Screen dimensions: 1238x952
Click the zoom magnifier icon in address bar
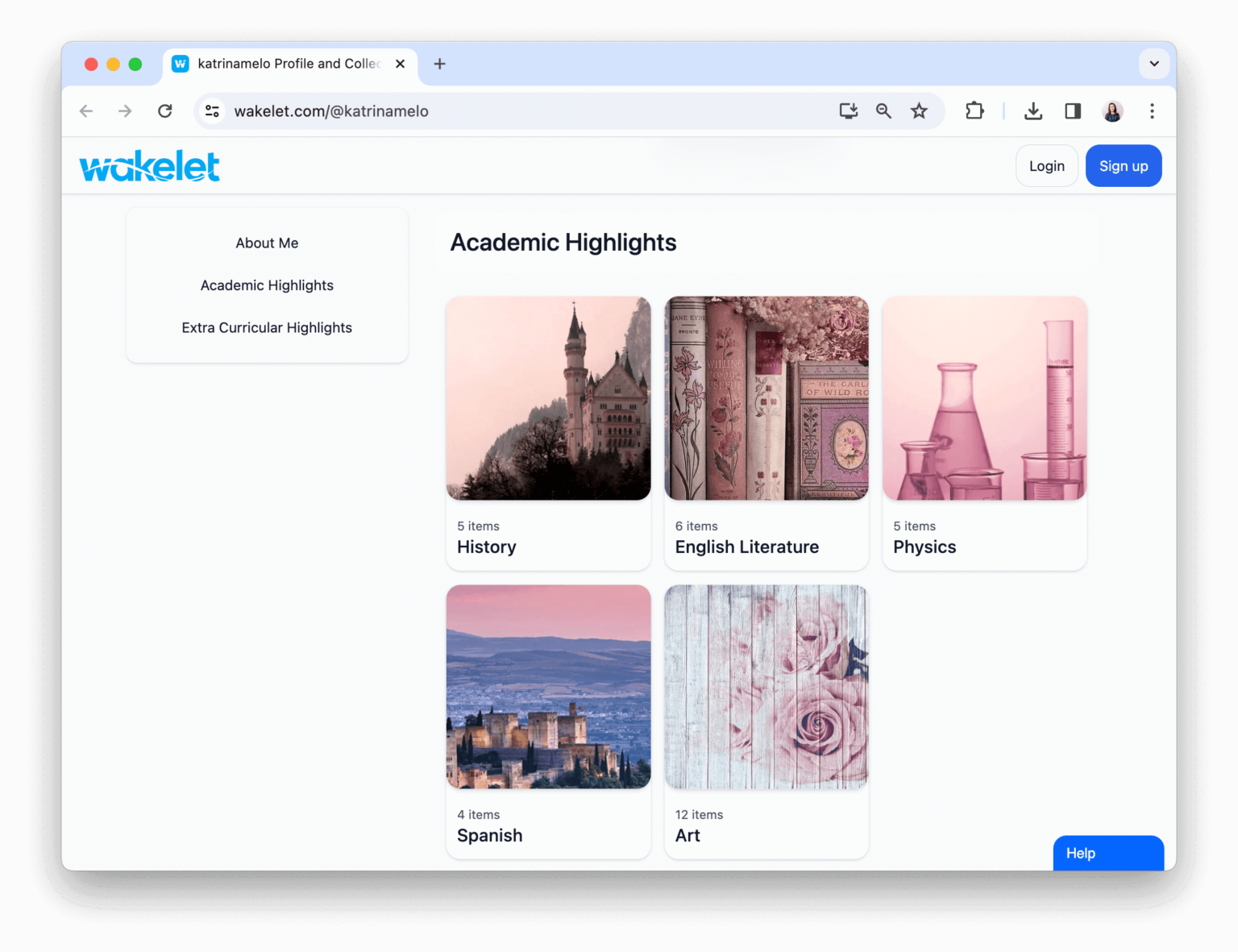(x=883, y=111)
